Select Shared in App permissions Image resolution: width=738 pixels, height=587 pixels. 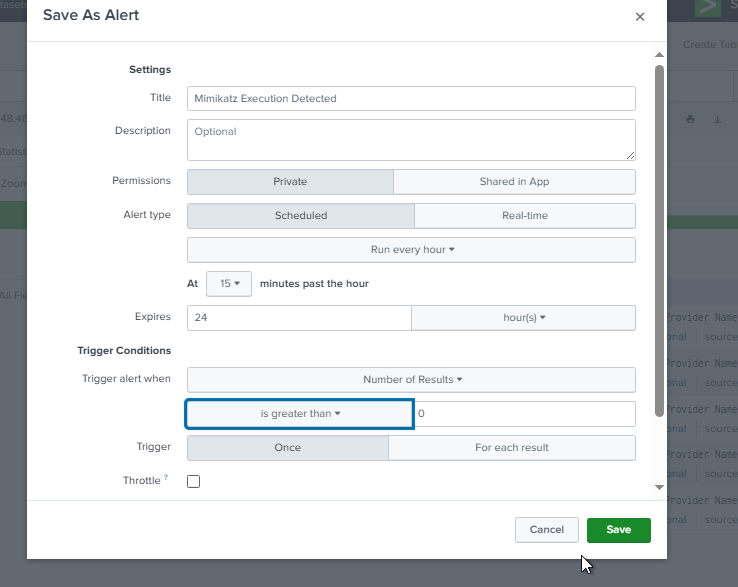(514, 182)
